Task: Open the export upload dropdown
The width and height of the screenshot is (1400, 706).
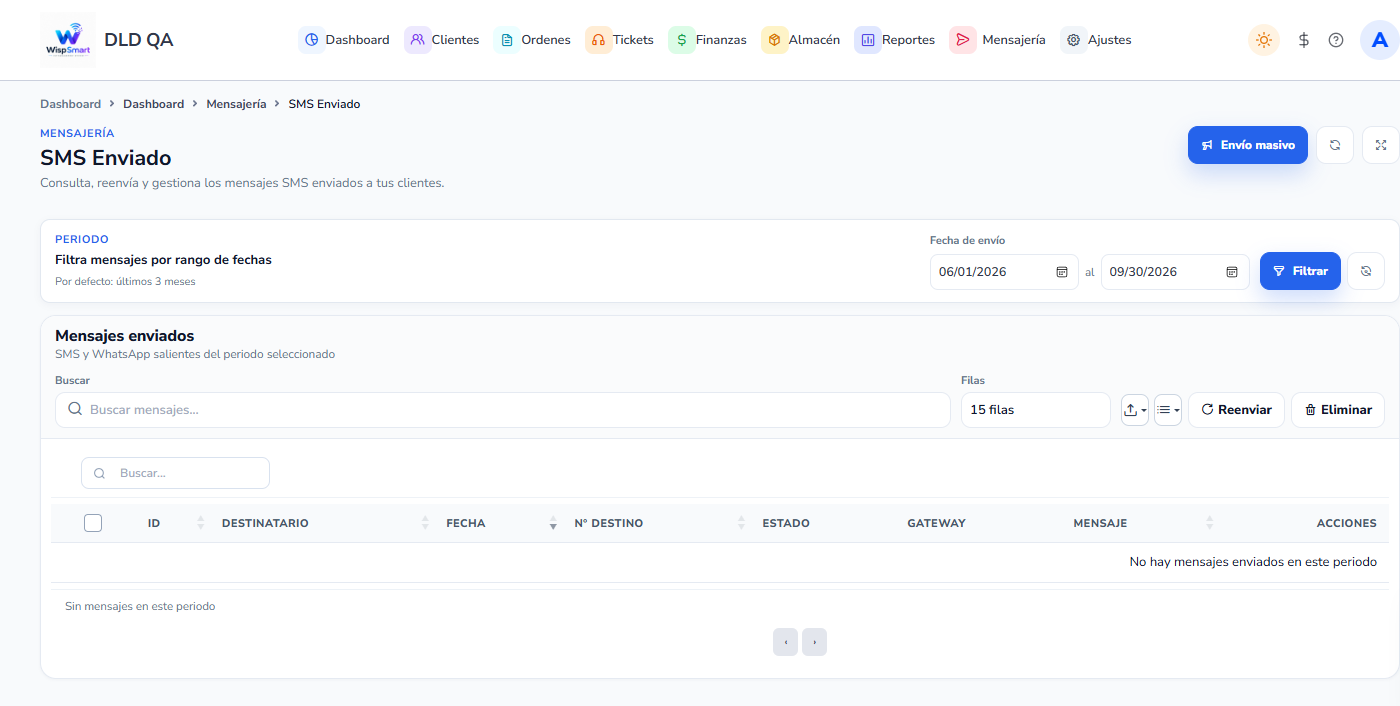Action: (1135, 410)
